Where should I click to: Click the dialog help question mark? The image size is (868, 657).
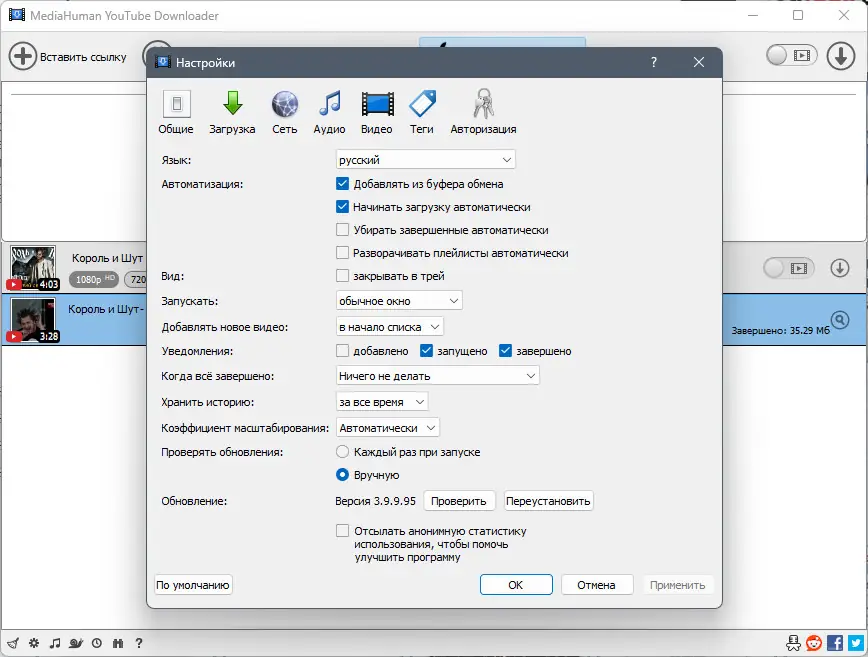pos(653,62)
